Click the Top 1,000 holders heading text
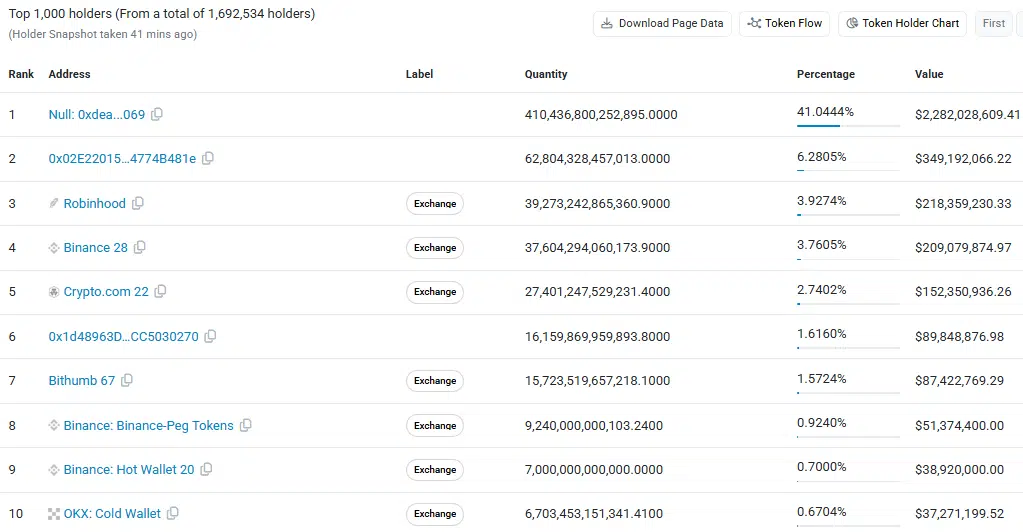The image size is (1023, 532). [162, 14]
